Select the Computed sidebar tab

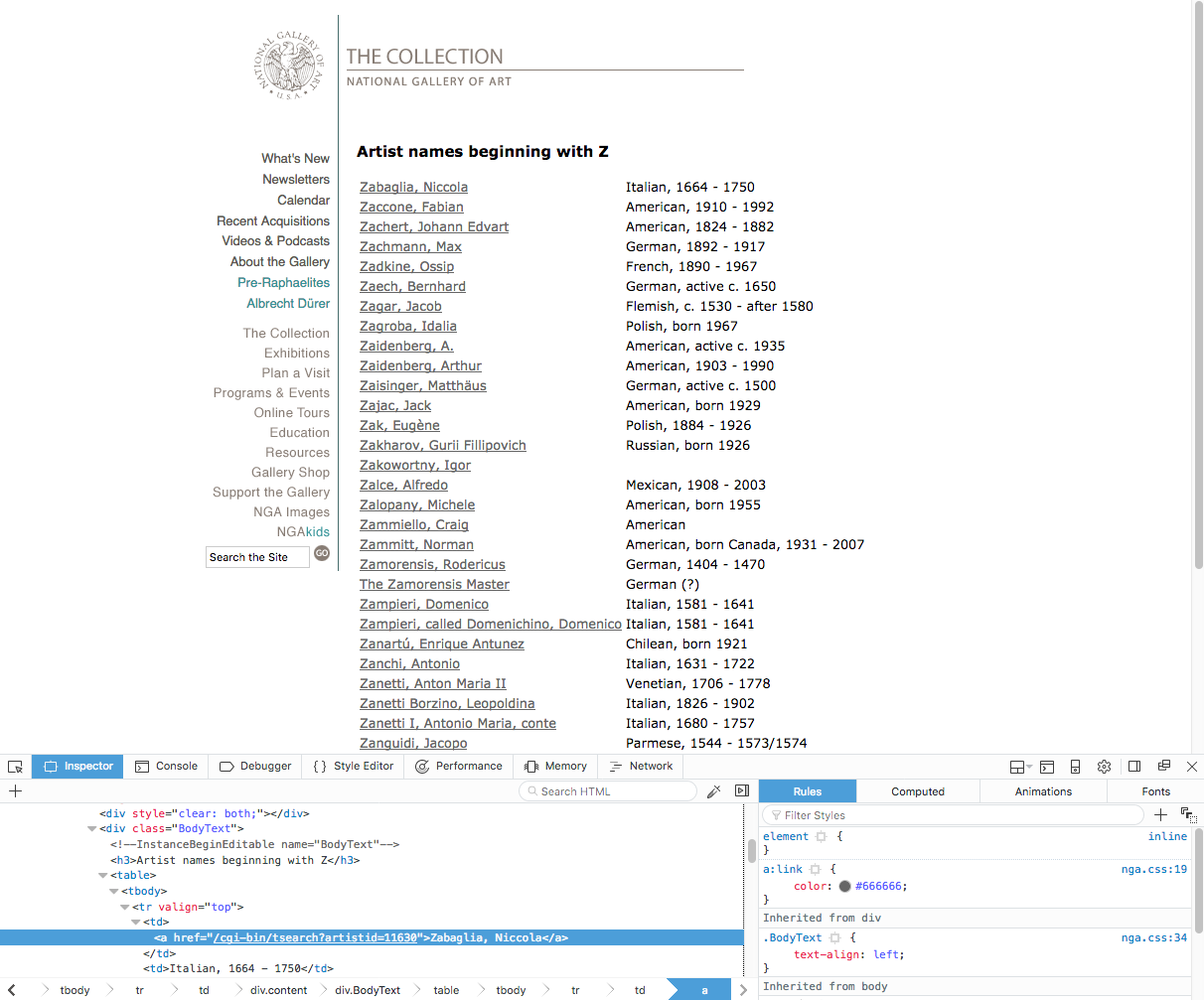pos(918,791)
